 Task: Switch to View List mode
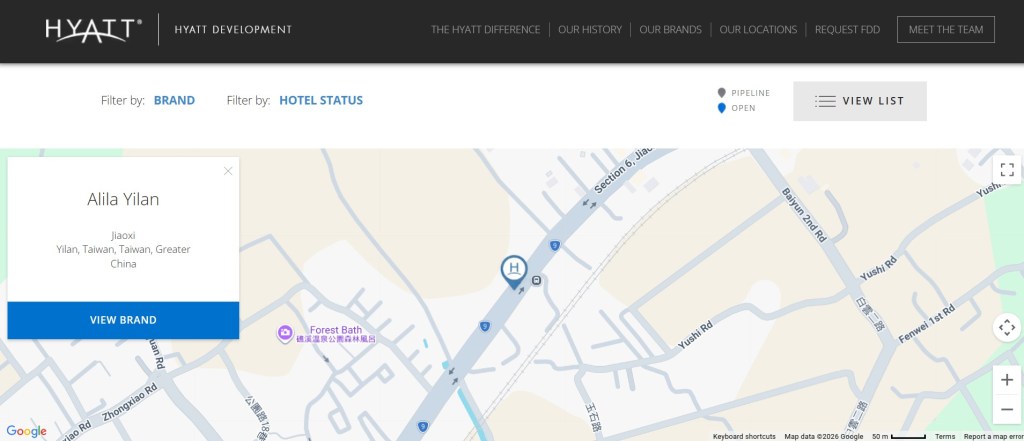[x=860, y=101]
